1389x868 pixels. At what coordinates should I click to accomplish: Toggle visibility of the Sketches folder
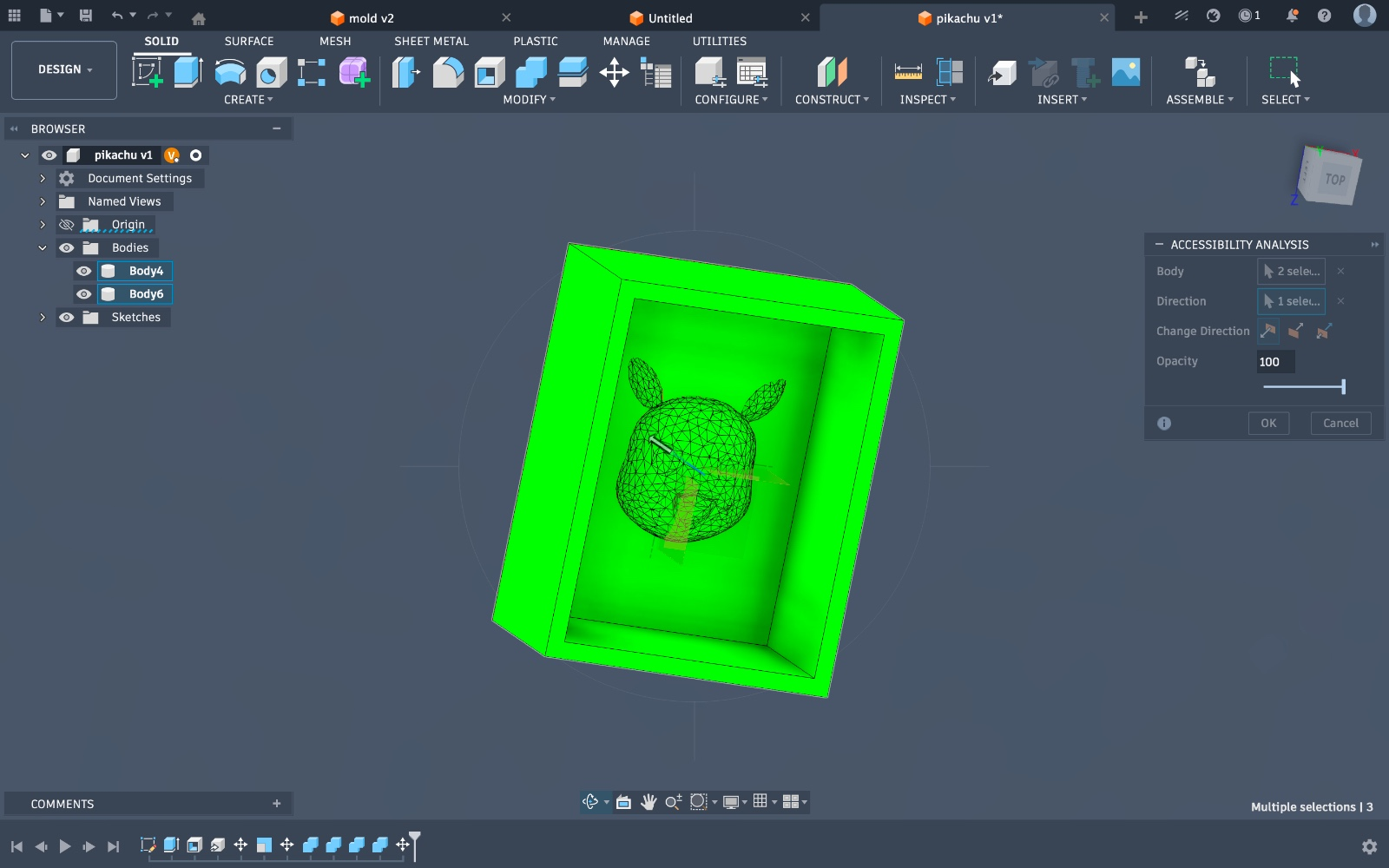click(x=66, y=318)
